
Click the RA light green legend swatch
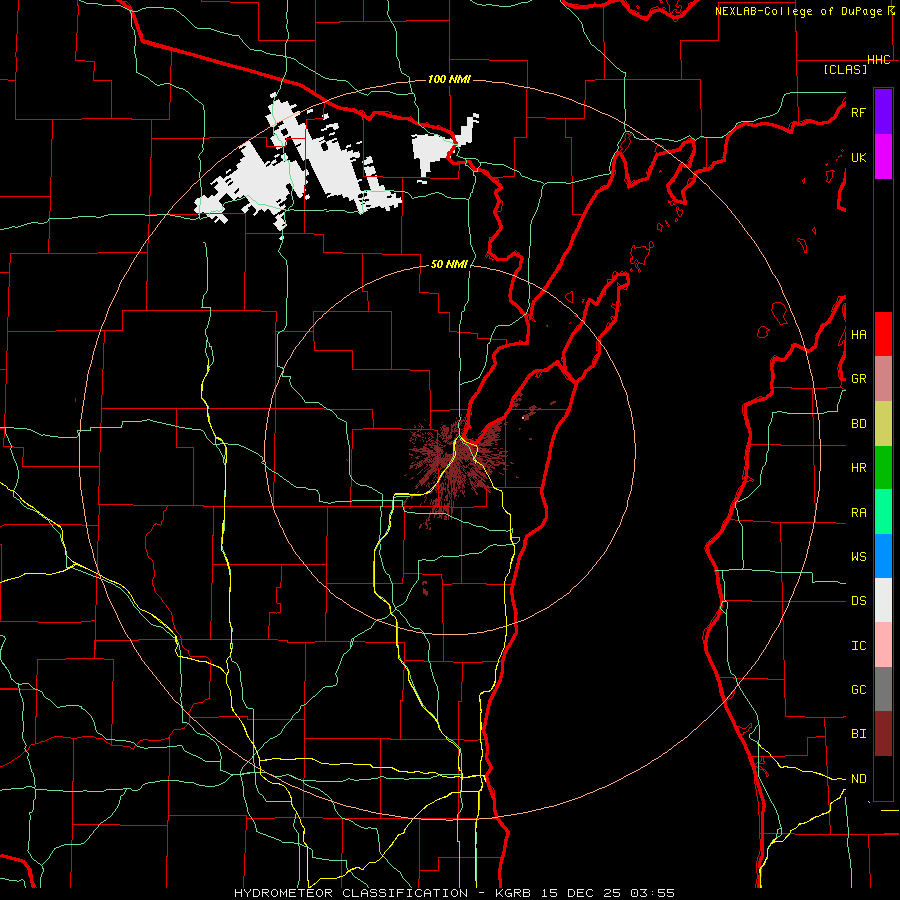[x=883, y=512]
